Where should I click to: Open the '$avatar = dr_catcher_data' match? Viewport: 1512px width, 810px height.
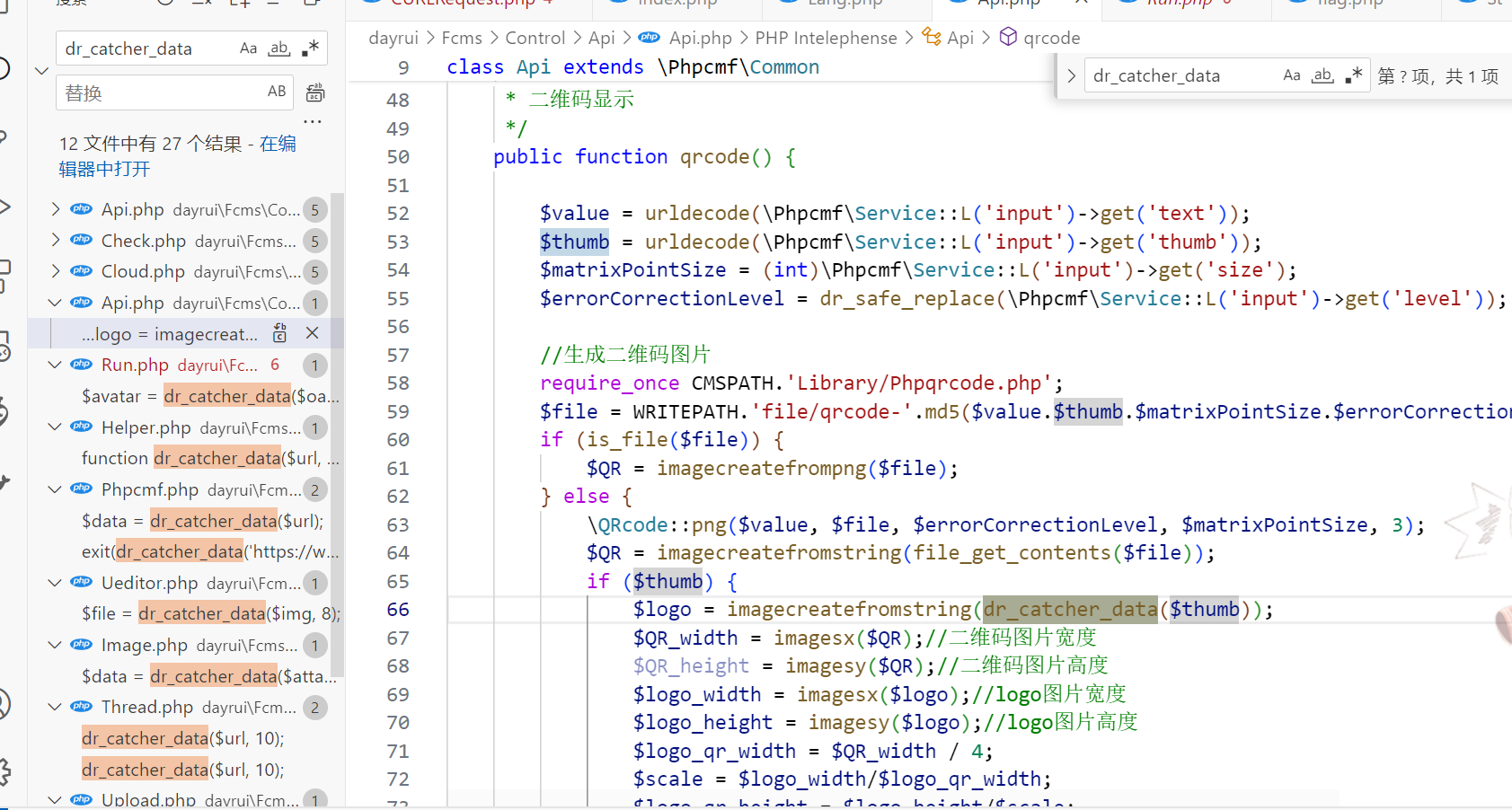point(210,396)
